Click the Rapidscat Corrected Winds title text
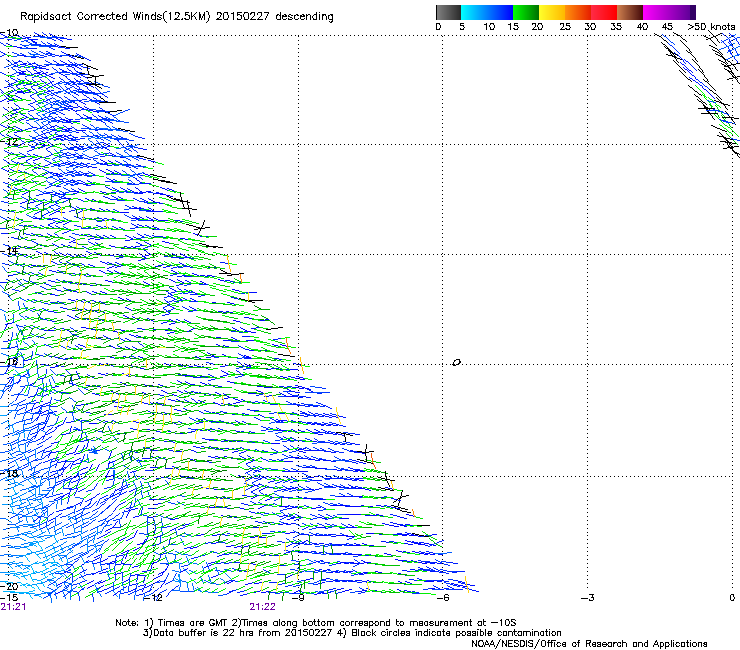This screenshot has height=650, width=740. point(177,17)
